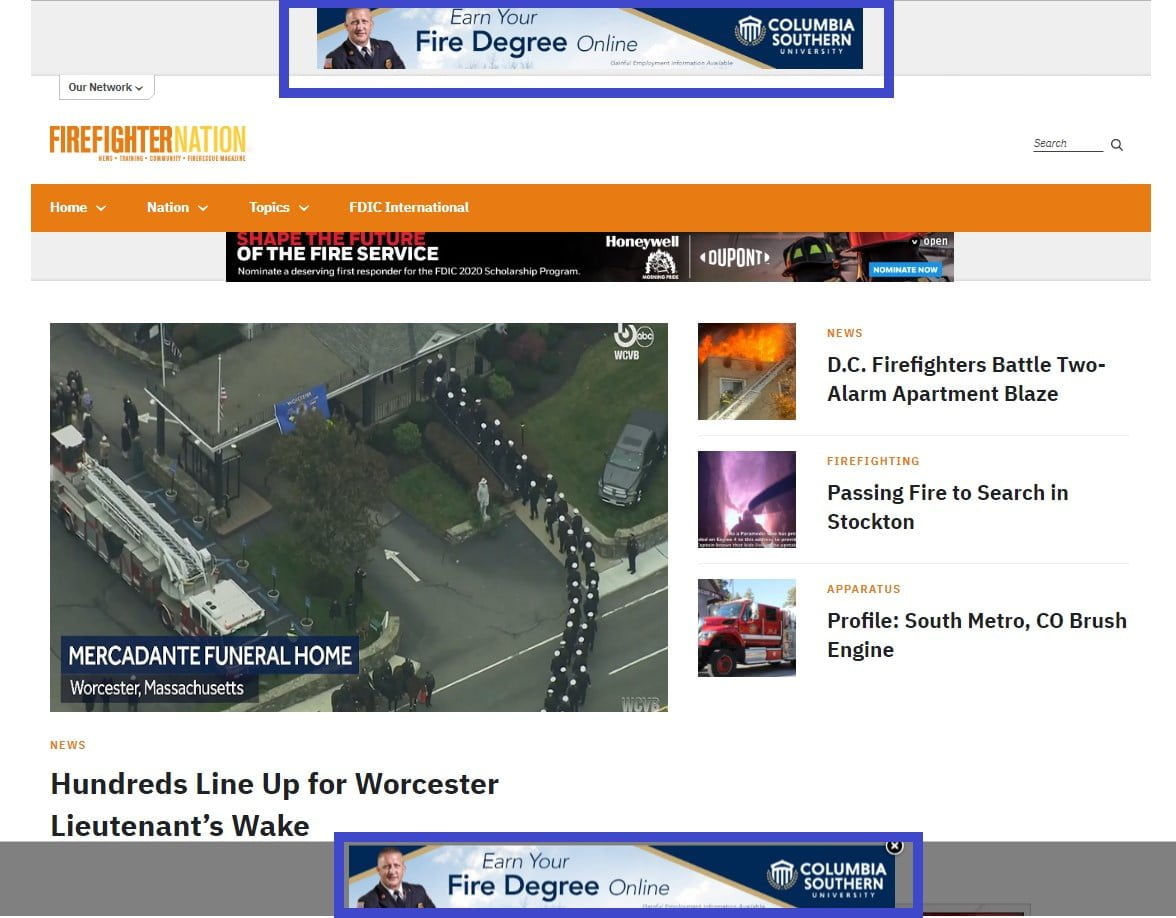Open the top Columbia Southern University ad
The image size is (1176, 918).
[590, 38]
